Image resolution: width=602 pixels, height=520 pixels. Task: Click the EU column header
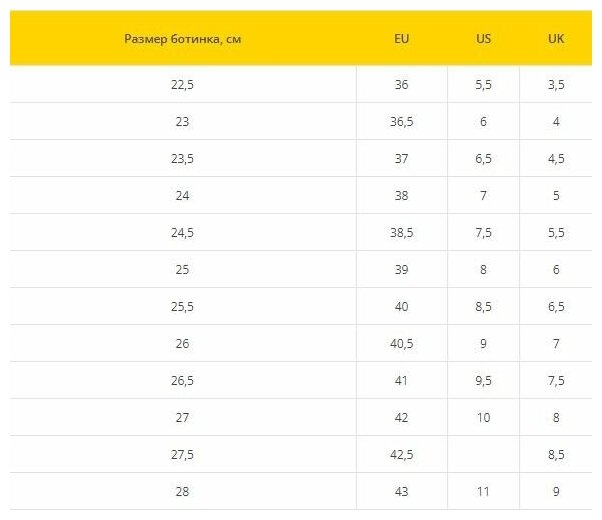pyautogui.click(x=402, y=39)
